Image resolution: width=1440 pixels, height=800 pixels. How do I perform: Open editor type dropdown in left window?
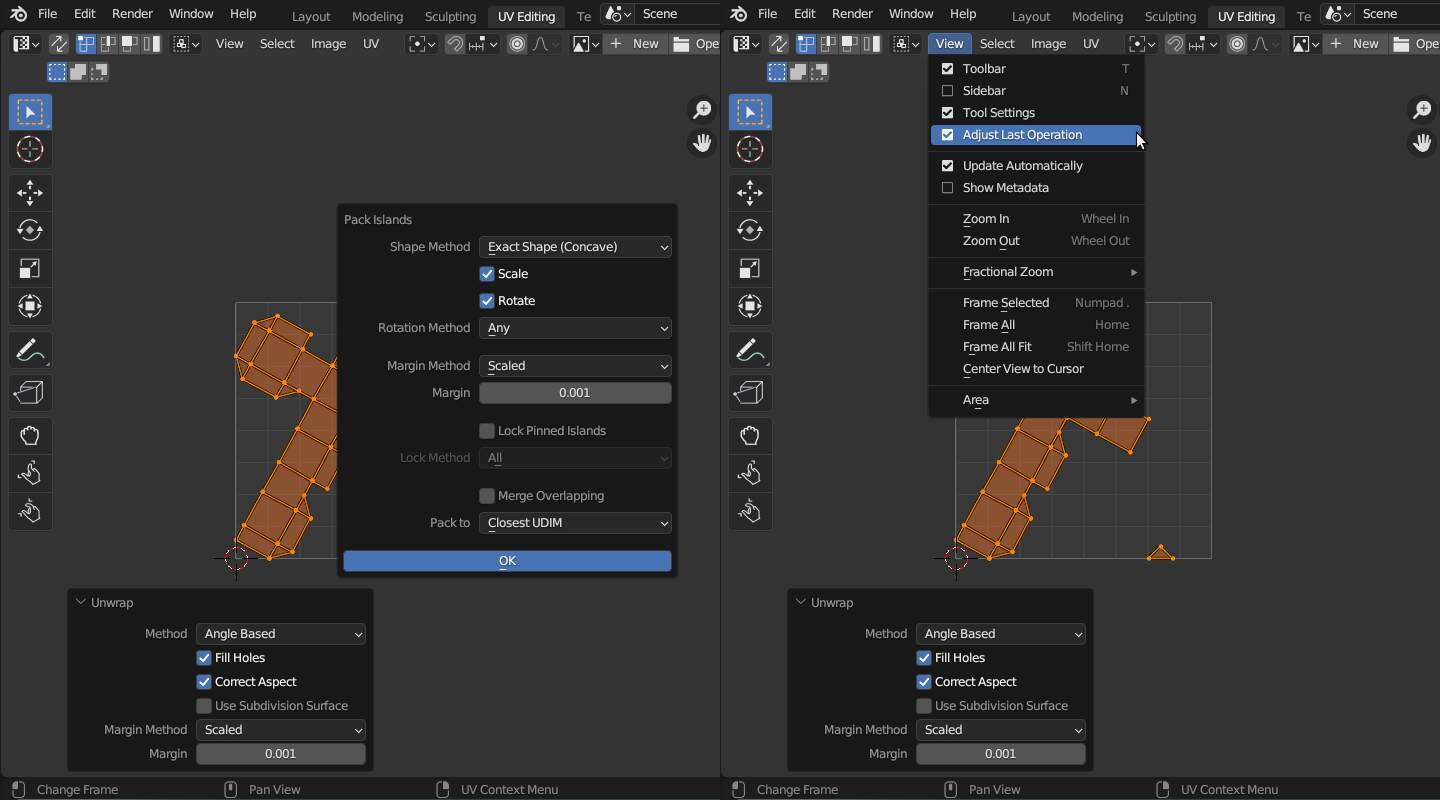[x=25, y=44]
